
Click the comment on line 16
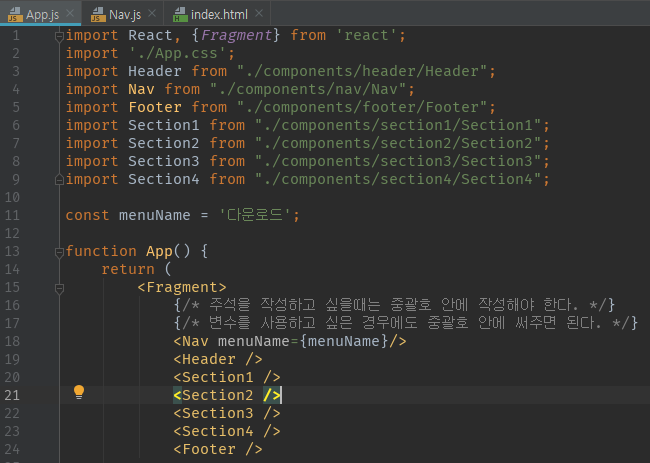[394, 305]
